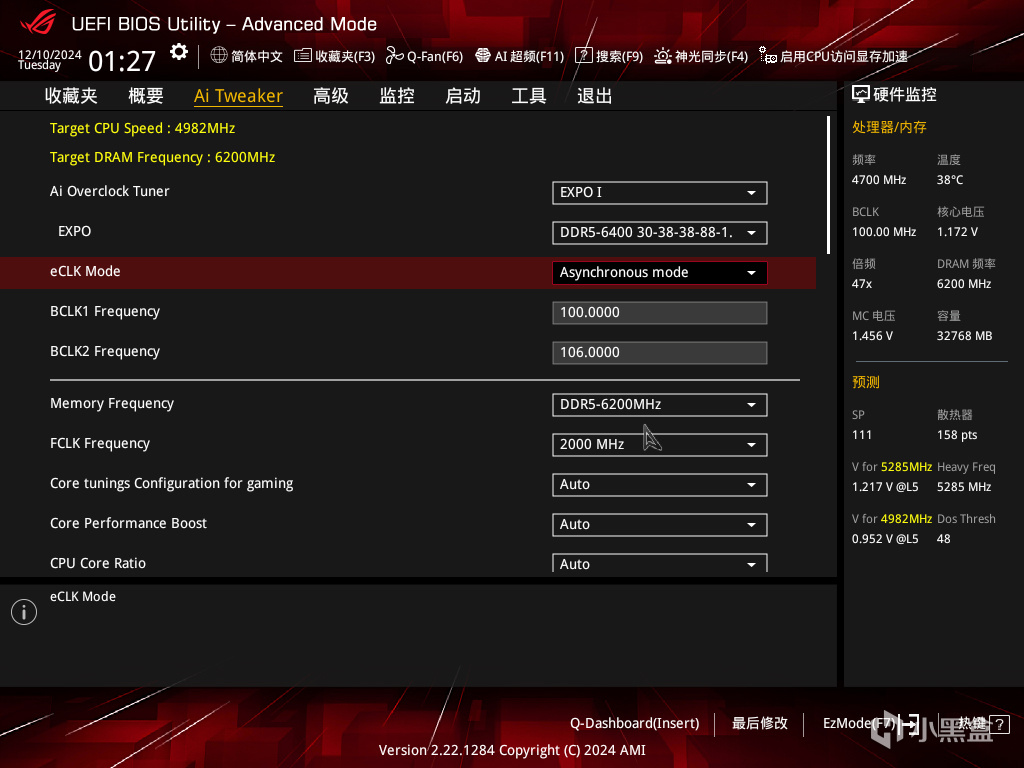Viewport: 1024px width, 768px height.
Task: Click hardware monitor screen icon
Action: (861, 95)
